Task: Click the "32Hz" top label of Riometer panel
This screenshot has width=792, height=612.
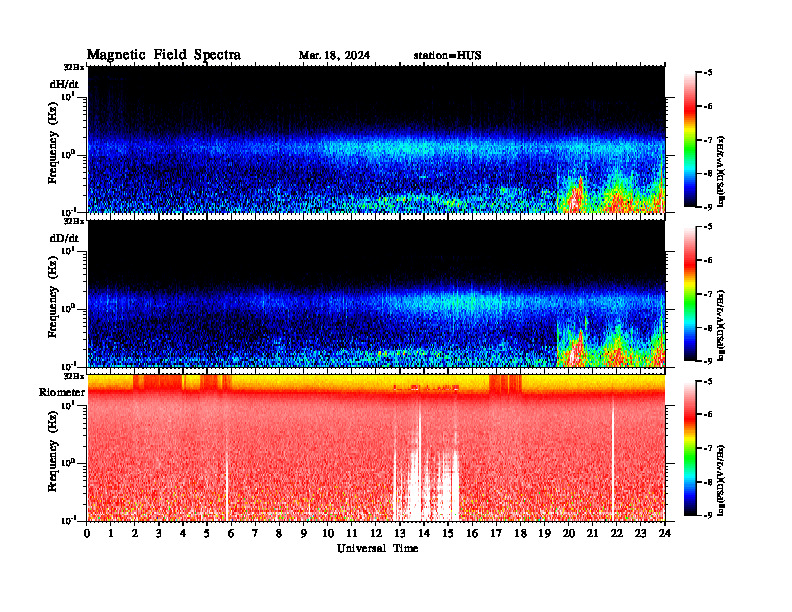Action: [74, 376]
